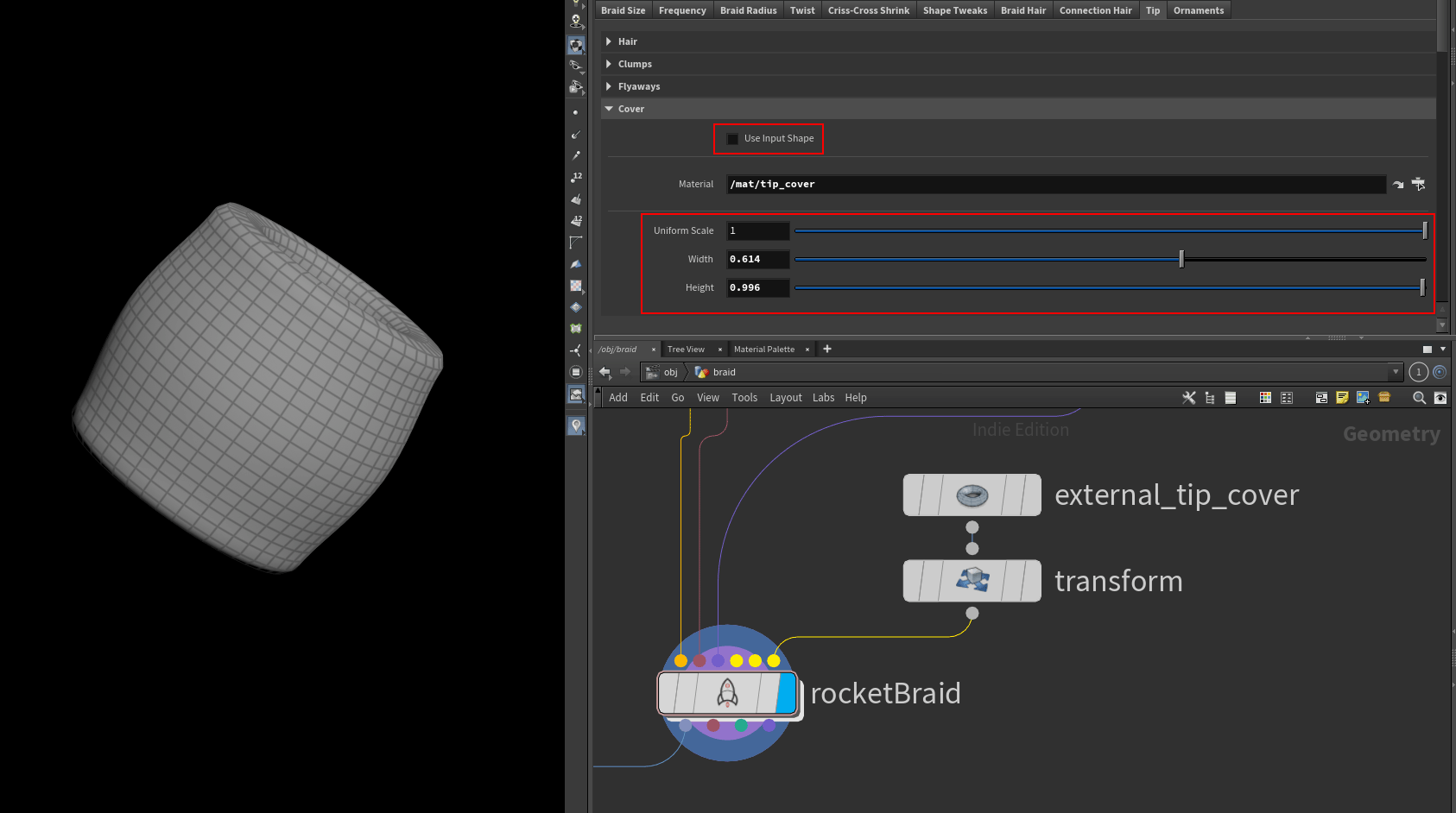The image size is (1456, 813).
Task: Adjust the Uniform Scale slider
Action: (1111, 230)
